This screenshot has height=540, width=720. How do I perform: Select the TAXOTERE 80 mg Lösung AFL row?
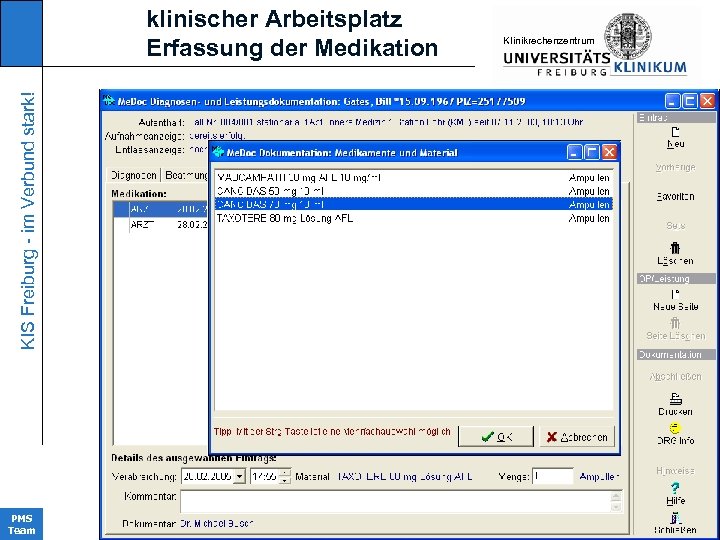click(x=413, y=218)
